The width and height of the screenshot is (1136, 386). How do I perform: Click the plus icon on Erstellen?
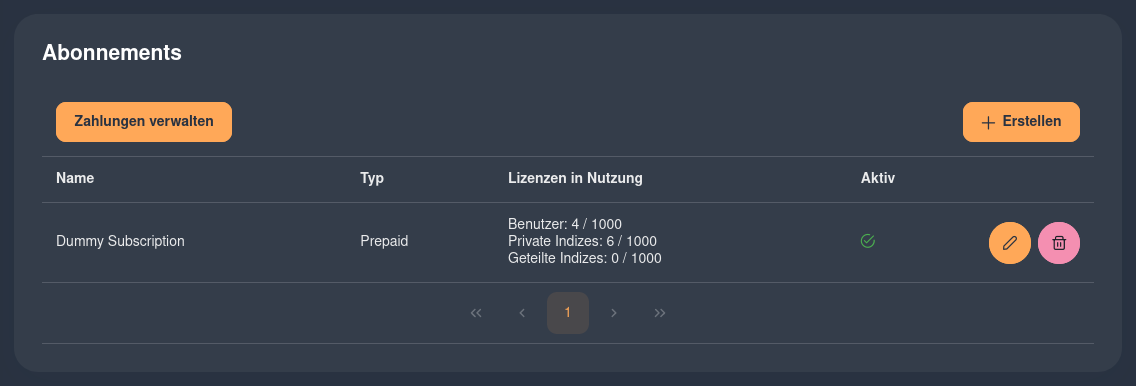pyautogui.click(x=987, y=122)
